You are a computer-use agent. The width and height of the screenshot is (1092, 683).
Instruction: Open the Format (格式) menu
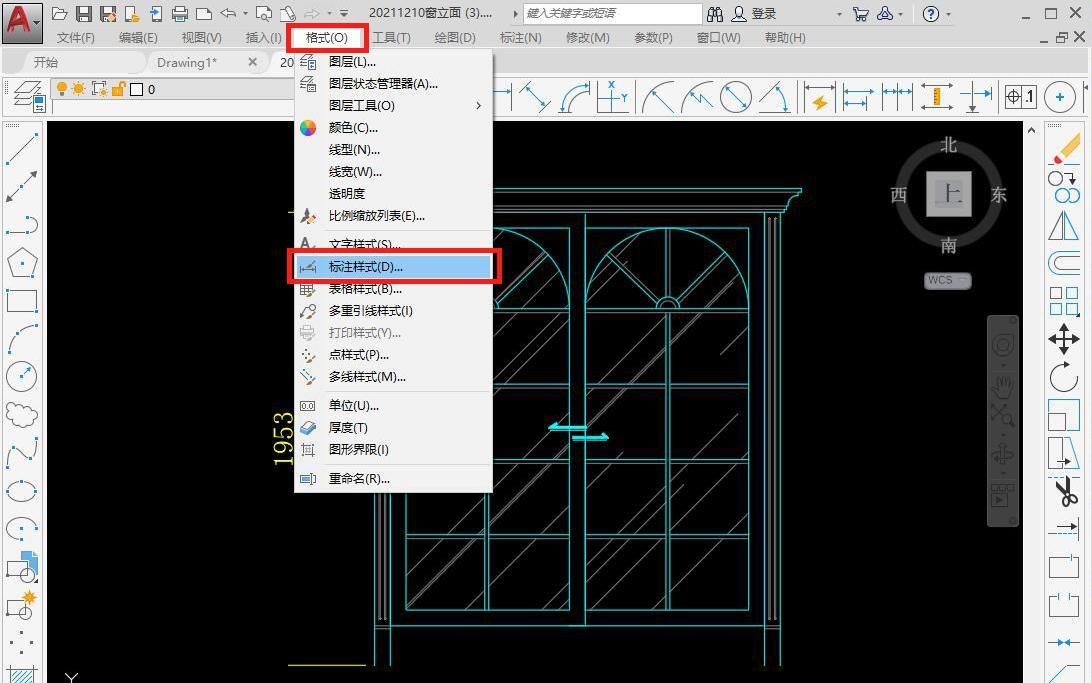(327, 38)
